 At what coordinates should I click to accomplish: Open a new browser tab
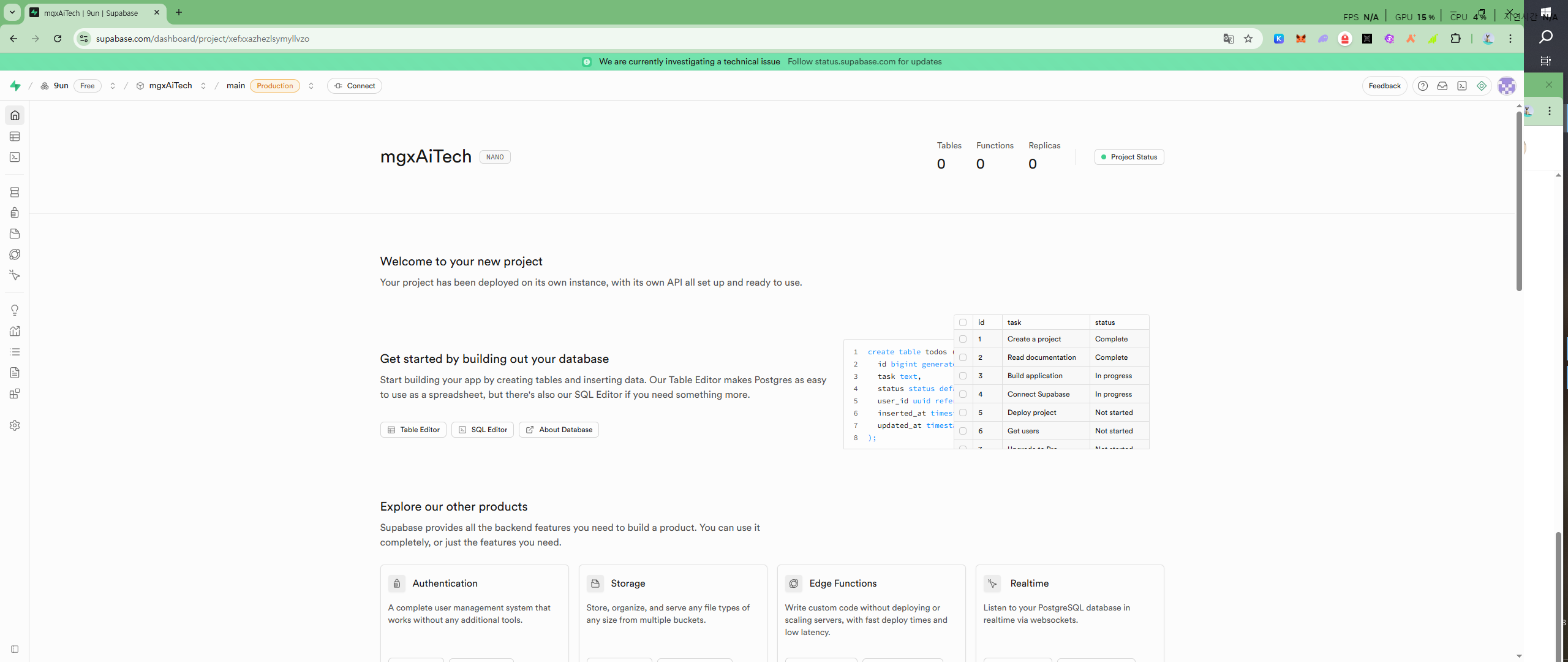tap(179, 12)
